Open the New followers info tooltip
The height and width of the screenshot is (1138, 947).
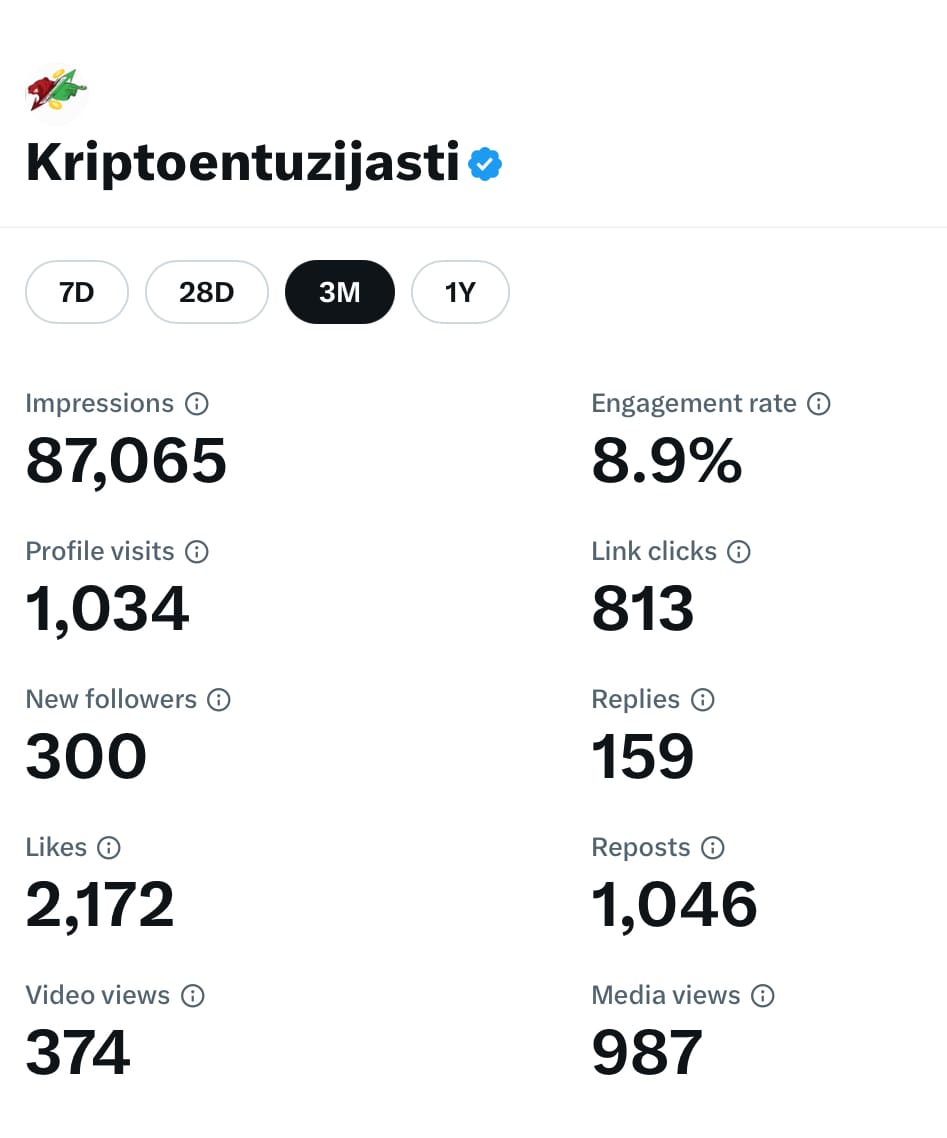click(218, 699)
